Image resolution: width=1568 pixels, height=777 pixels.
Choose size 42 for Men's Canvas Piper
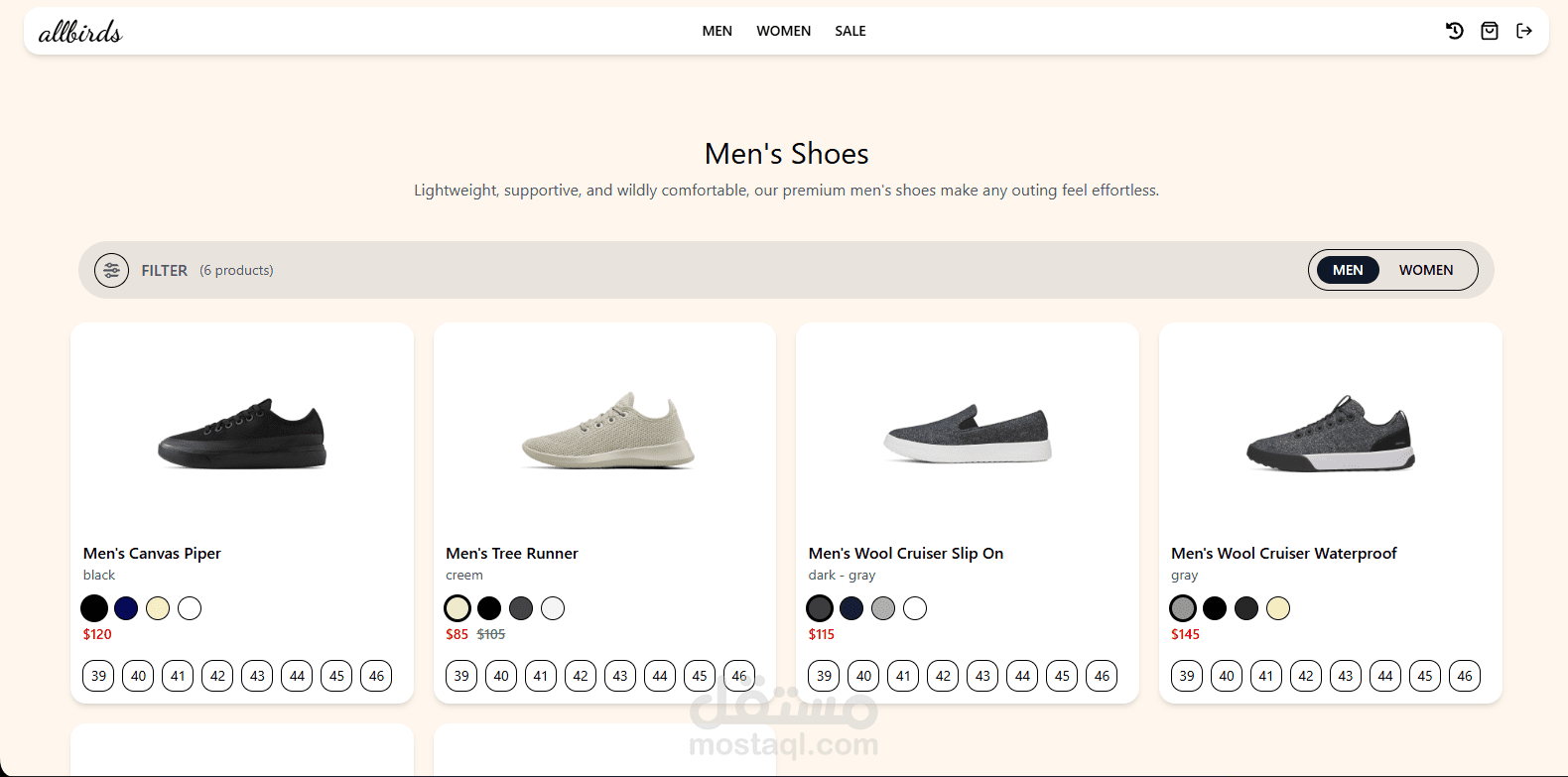[x=217, y=676]
